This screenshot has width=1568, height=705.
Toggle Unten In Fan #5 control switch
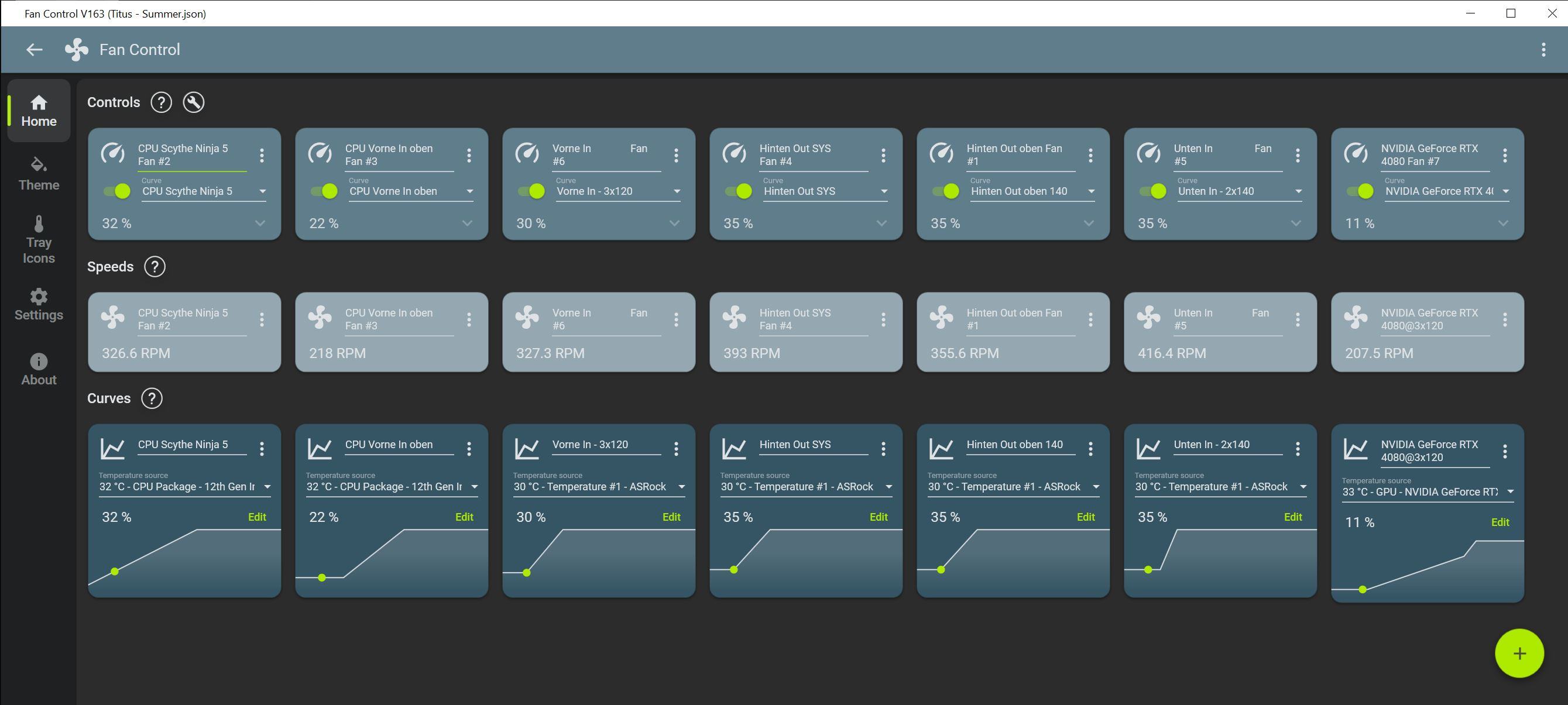1153,191
